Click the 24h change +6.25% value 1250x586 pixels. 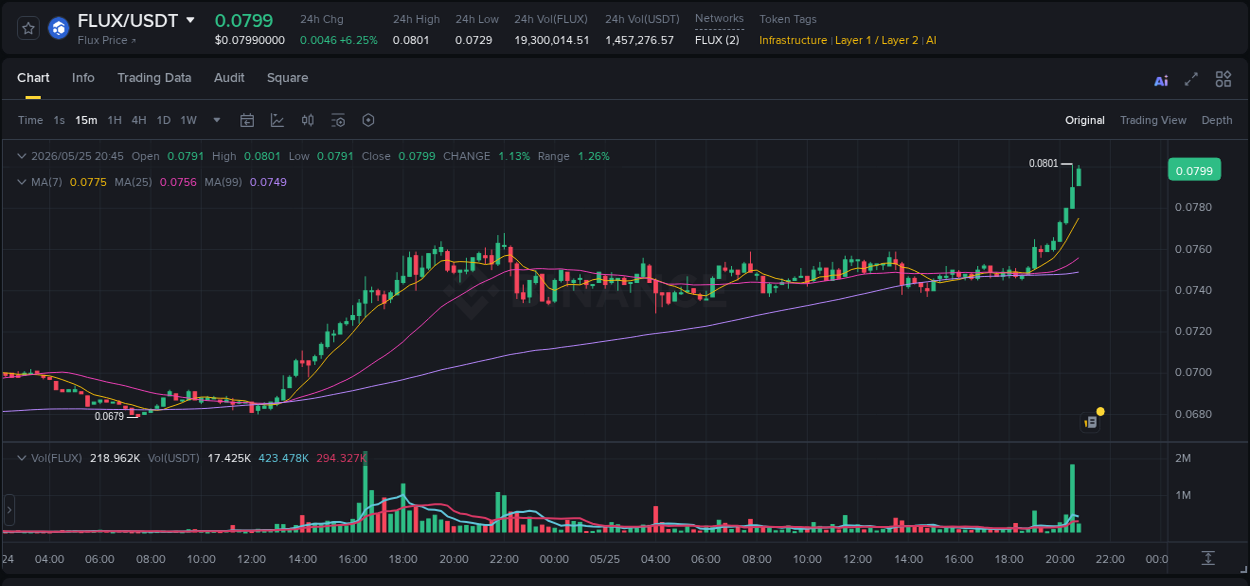click(358, 40)
